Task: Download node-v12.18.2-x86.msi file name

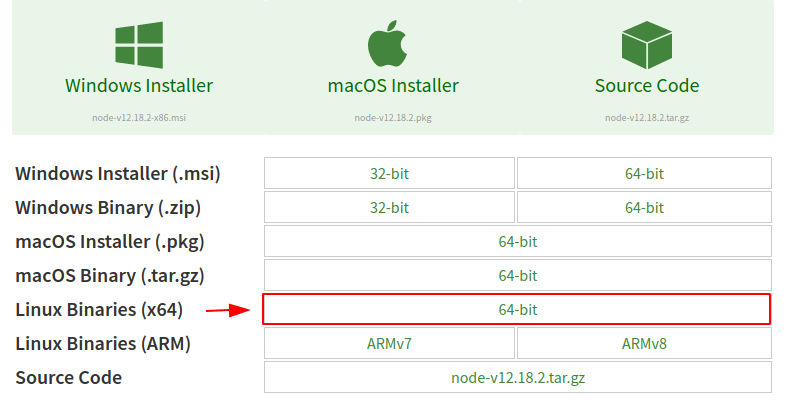Action: [139, 118]
